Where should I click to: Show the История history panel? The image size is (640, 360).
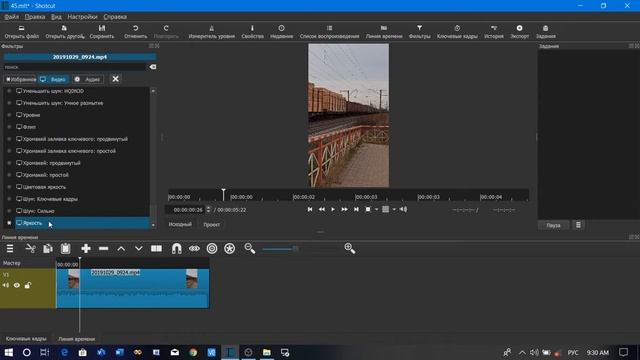point(494,32)
